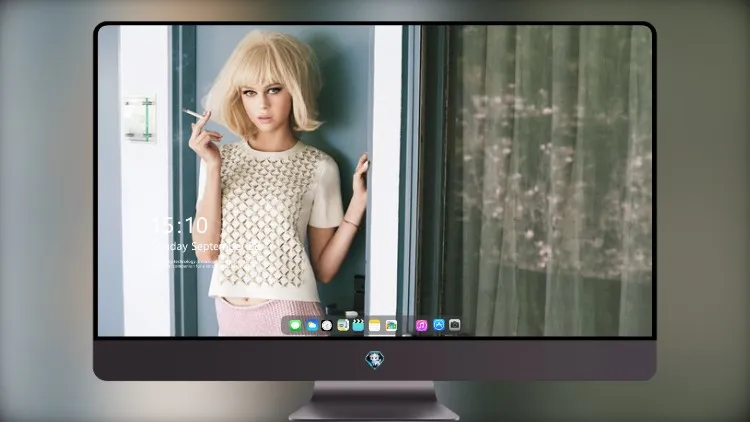This screenshot has width=750, height=422.
Task: Open the teal clapperboard video app
Action: [x=358, y=326]
